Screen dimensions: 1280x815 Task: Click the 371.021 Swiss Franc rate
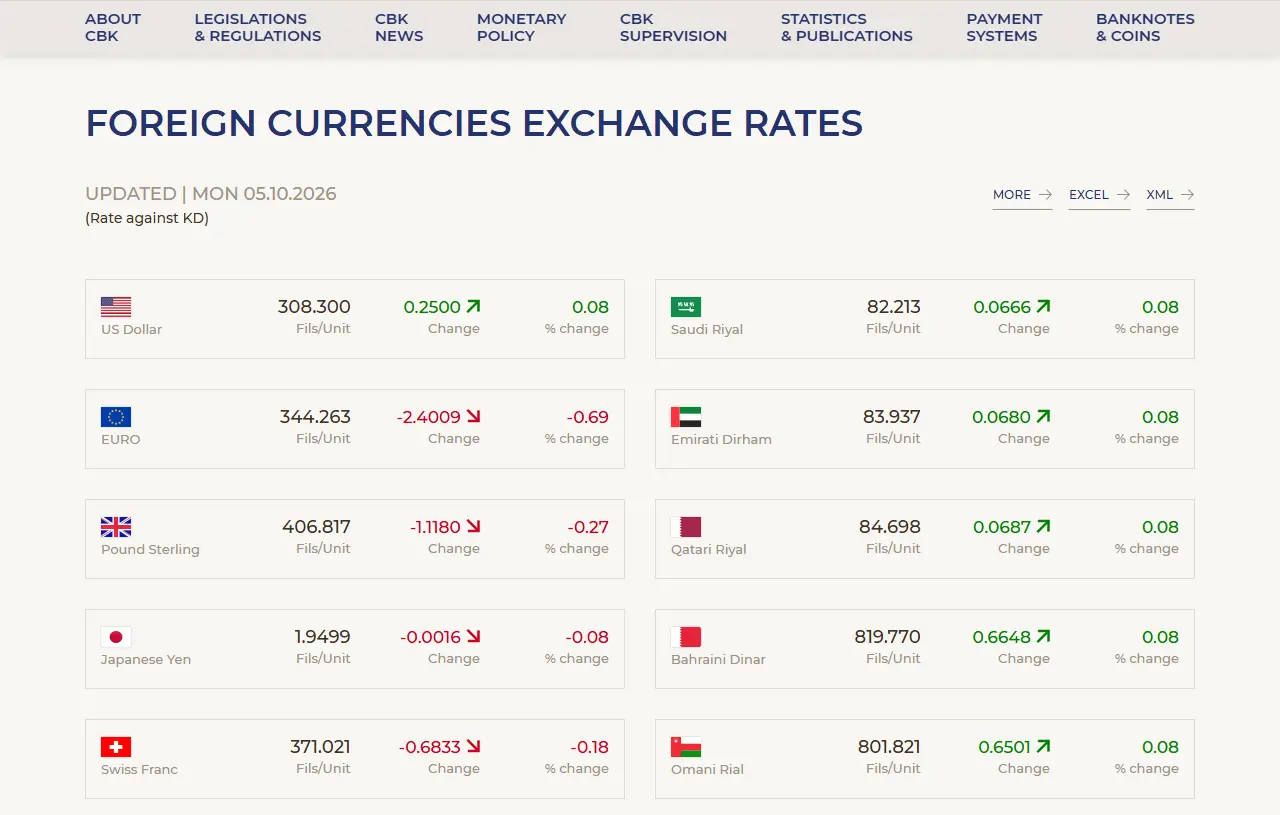(x=320, y=747)
